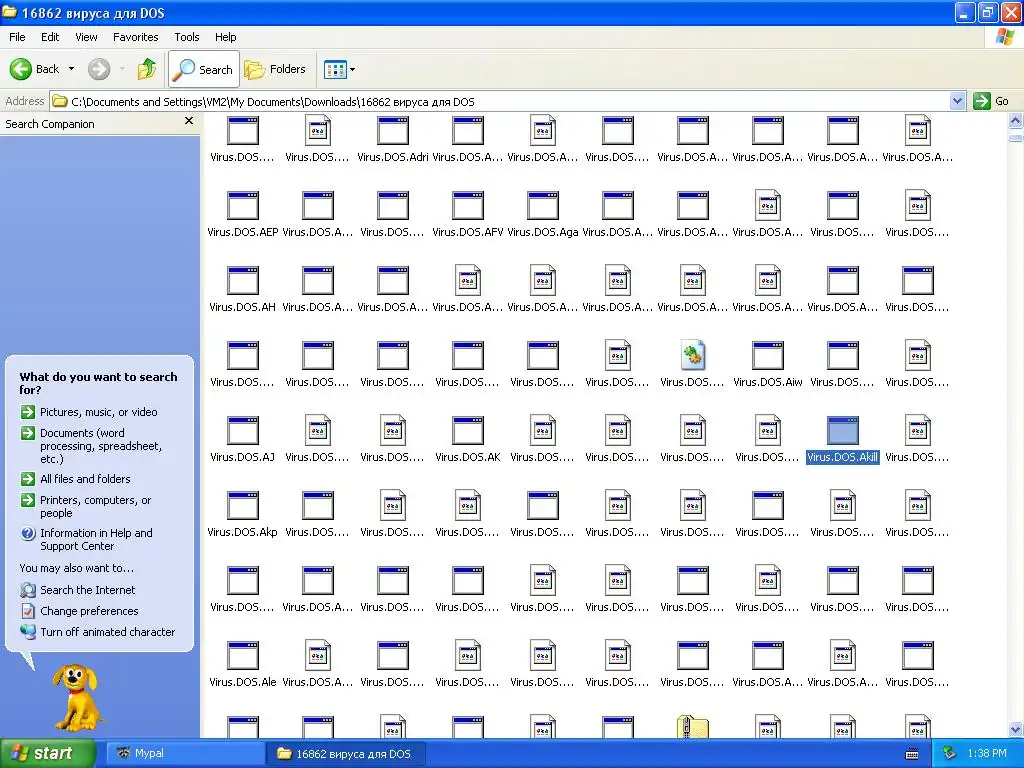
Task: Click the vertical scrollbar up arrow
Action: 1015,121
